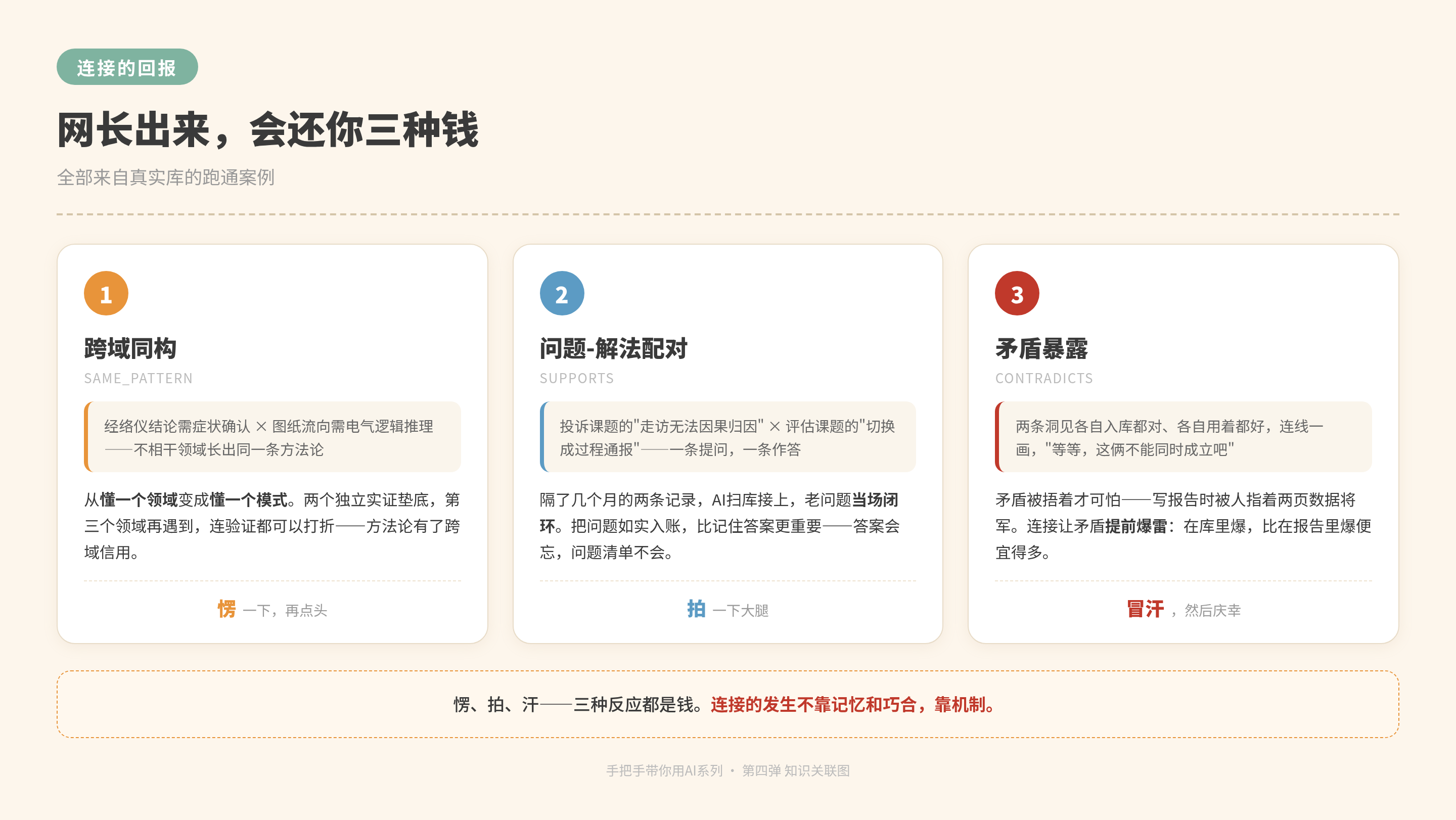This screenshot has height=820, width=1456.
Task: Click the red number 3 circle
Action: click(x=1017, y=293)
